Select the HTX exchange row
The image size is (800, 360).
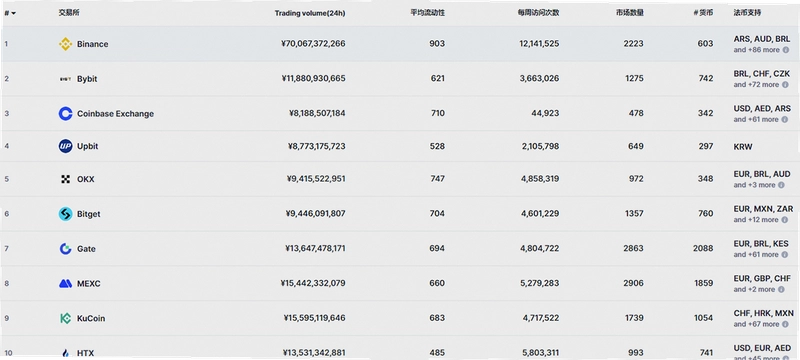(x=400, y=352)
